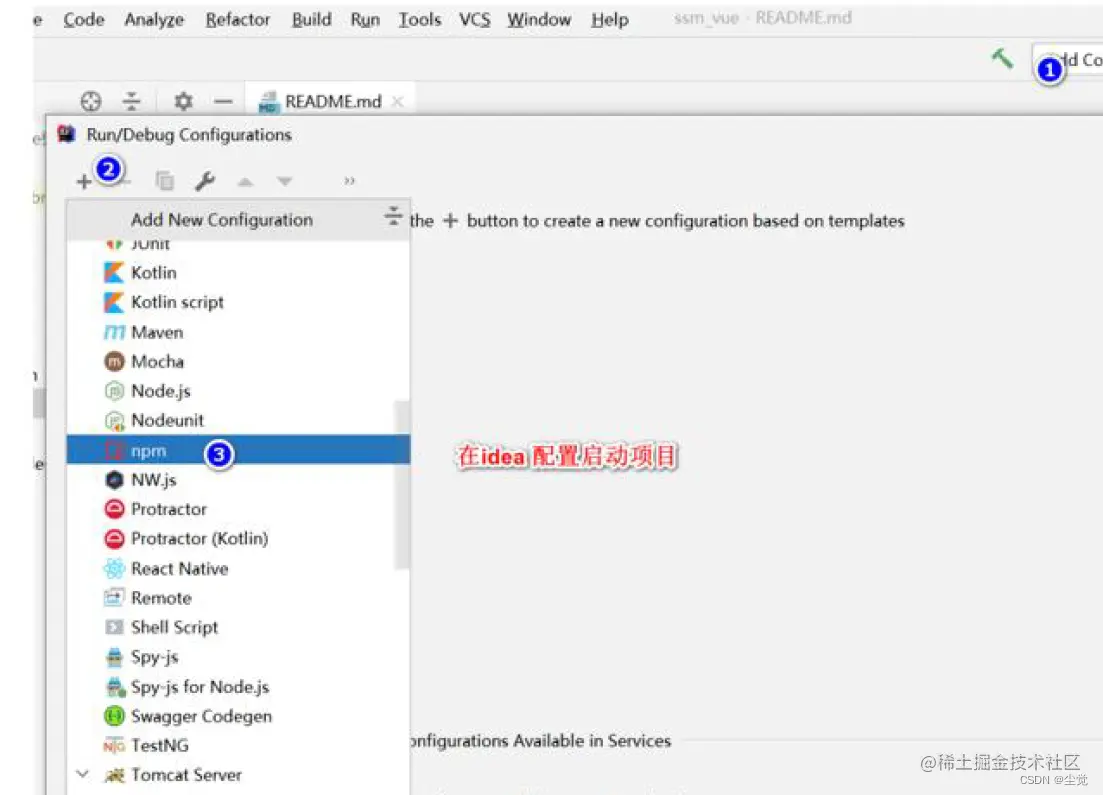Image resolution: width=1103 pixels, height=795 pixels.
Task: Open the VCS menu
Action: pyautogui.click(x=475, y=20)
